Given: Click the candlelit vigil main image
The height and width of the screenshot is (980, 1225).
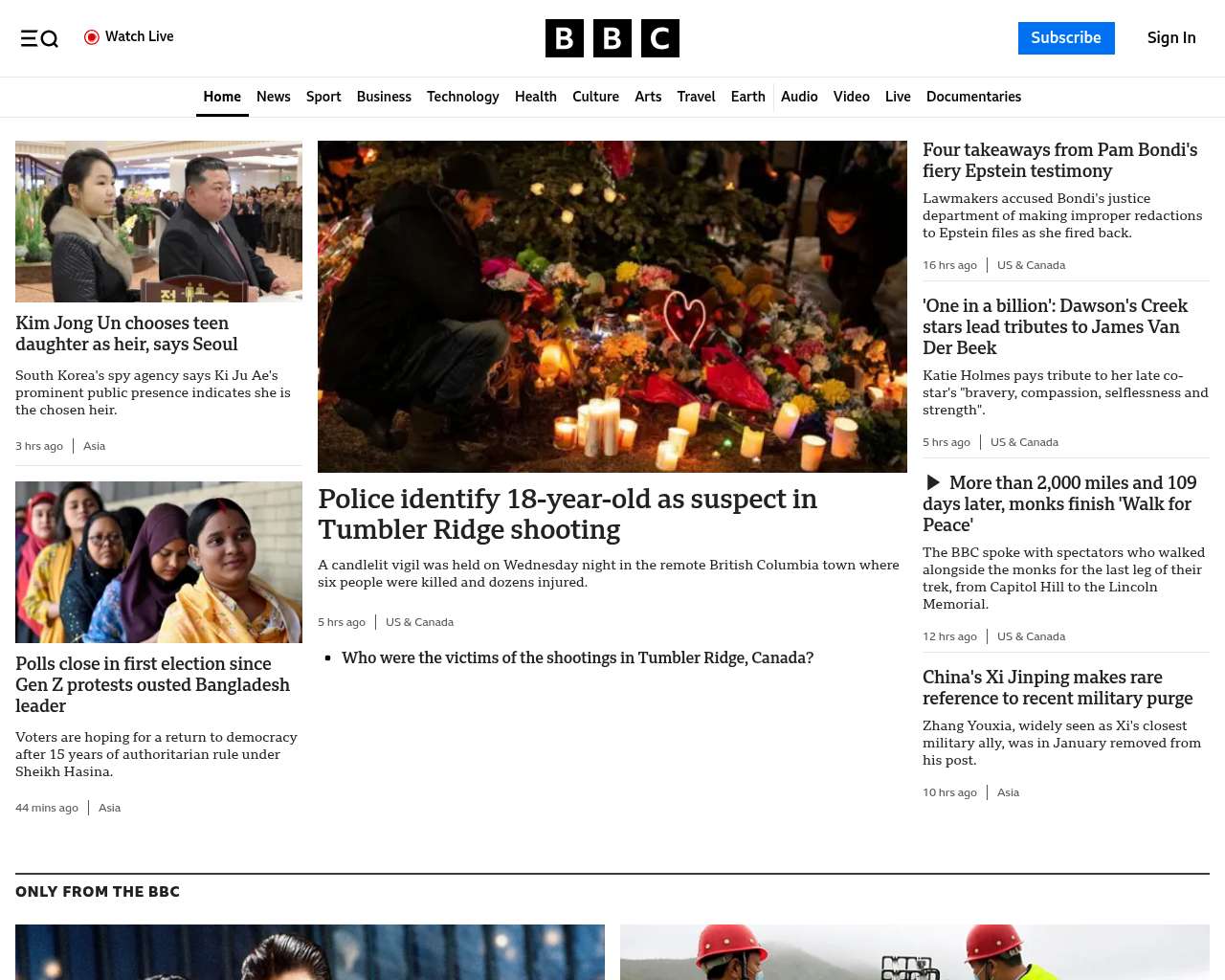Looking at the screenshot, I should 612,306.
